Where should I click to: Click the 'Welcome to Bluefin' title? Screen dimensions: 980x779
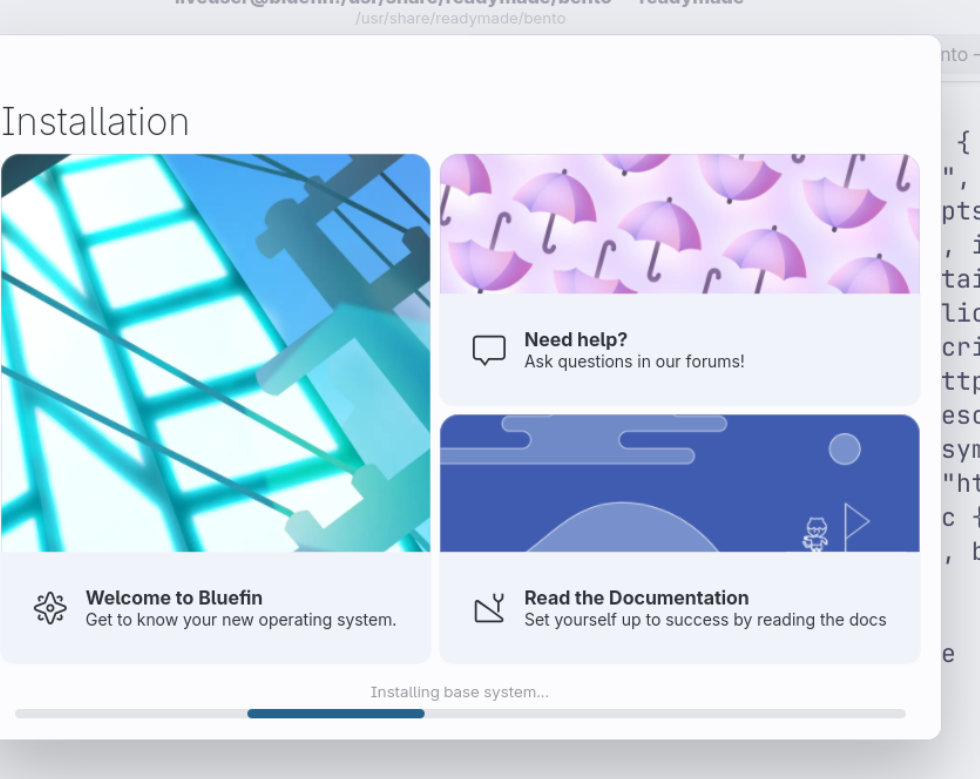coord(174,598)
